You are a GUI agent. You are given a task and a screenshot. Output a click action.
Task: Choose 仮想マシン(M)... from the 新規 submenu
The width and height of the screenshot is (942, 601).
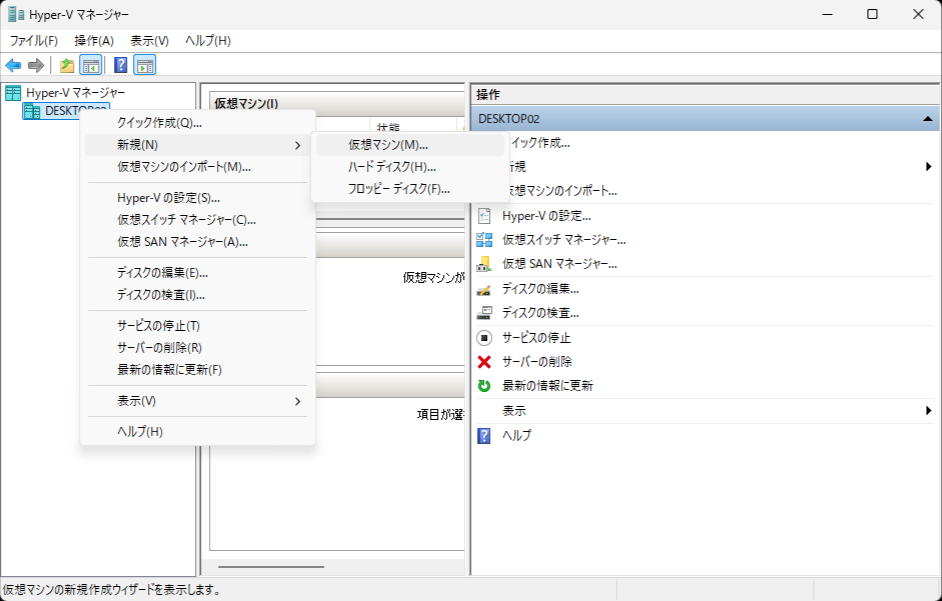[410, 145]
